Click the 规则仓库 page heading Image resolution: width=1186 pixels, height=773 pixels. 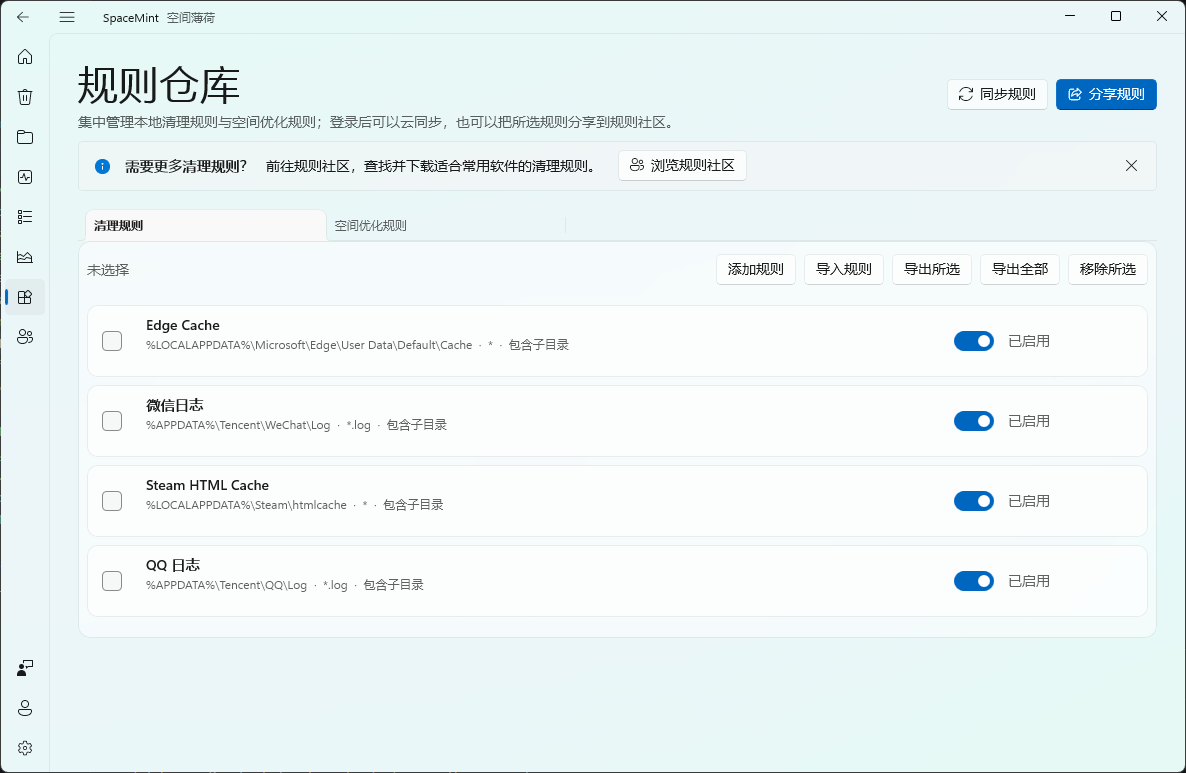coord(159,85)
